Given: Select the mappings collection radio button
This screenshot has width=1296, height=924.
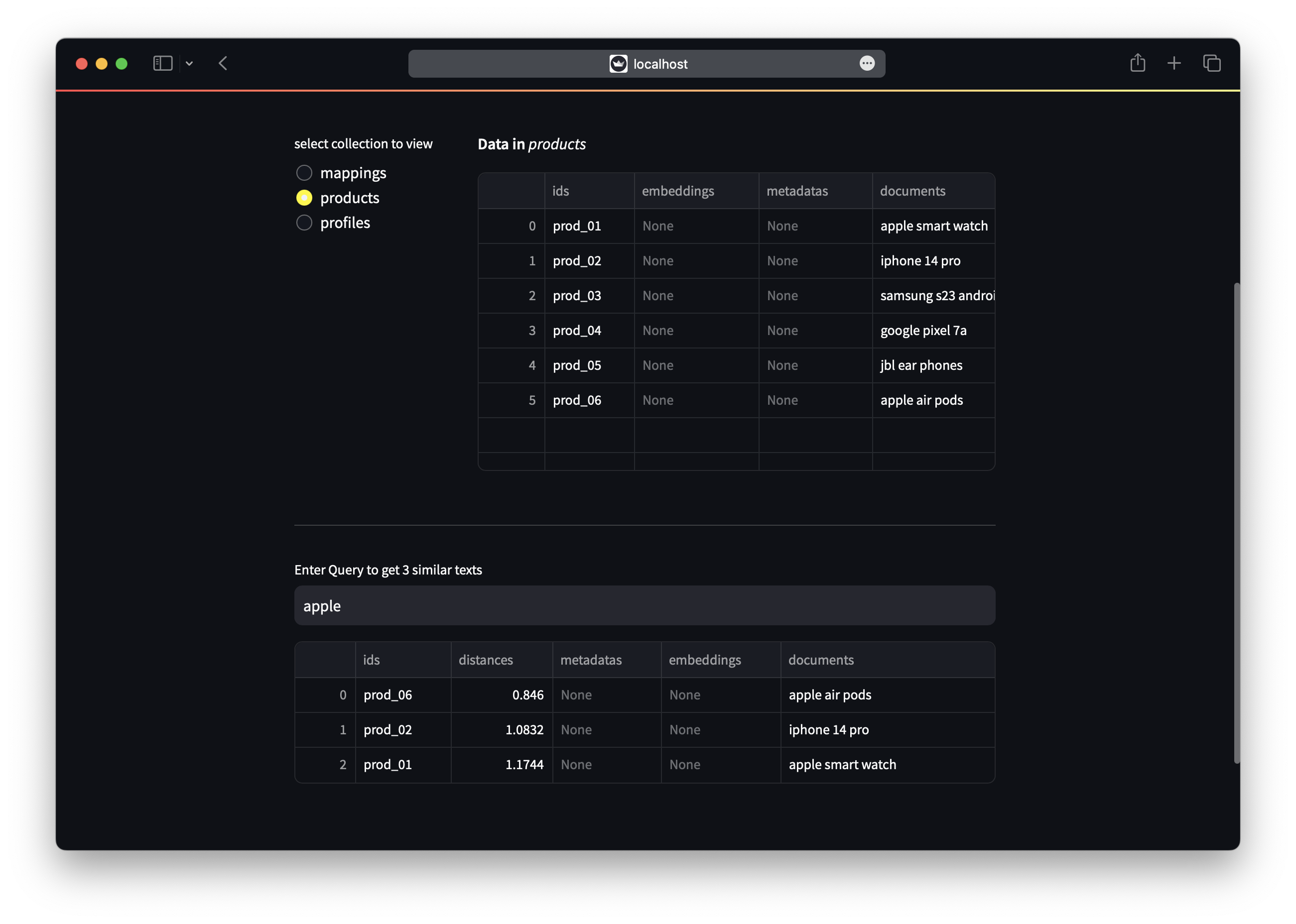Looking at the screenshot, I should click(304, 173).
